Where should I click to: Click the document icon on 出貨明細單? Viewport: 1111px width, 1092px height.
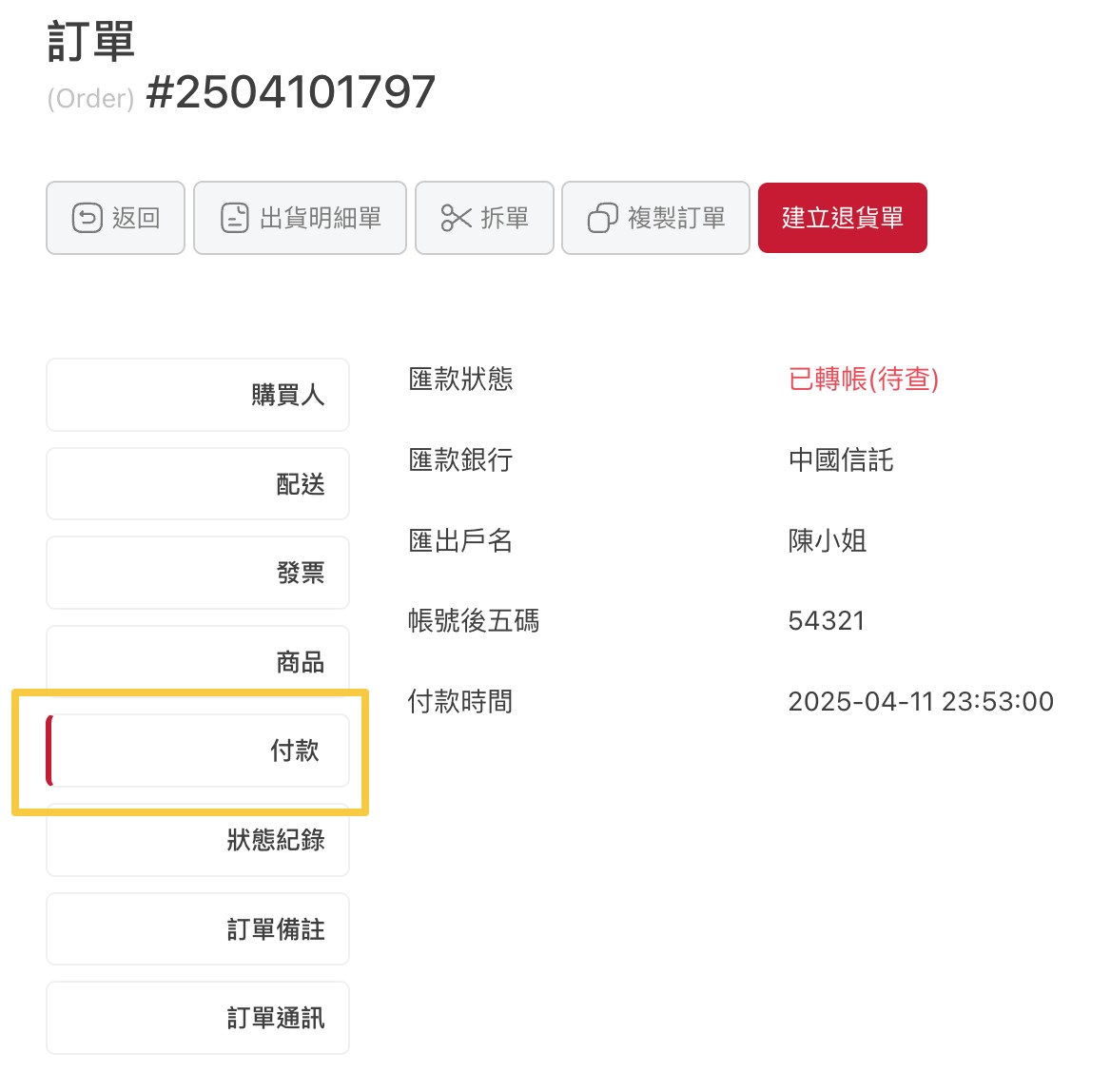pyautogui.click(x=234, y=218)
